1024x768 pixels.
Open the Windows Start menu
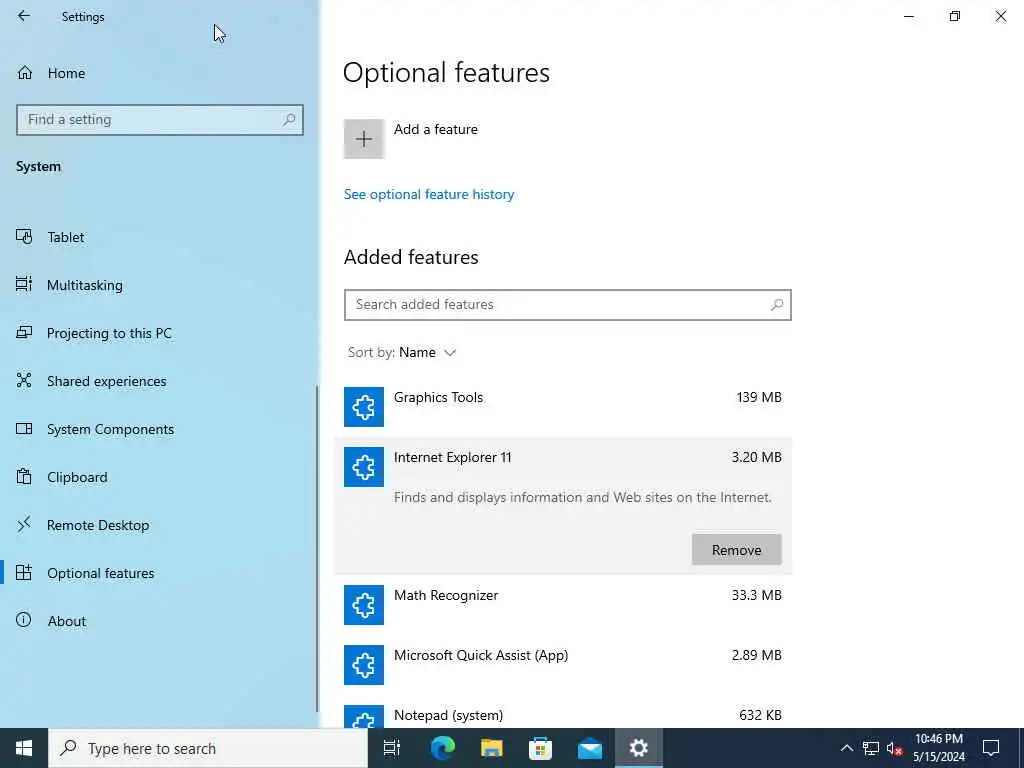pyautogui.click(x=24, y=748)
